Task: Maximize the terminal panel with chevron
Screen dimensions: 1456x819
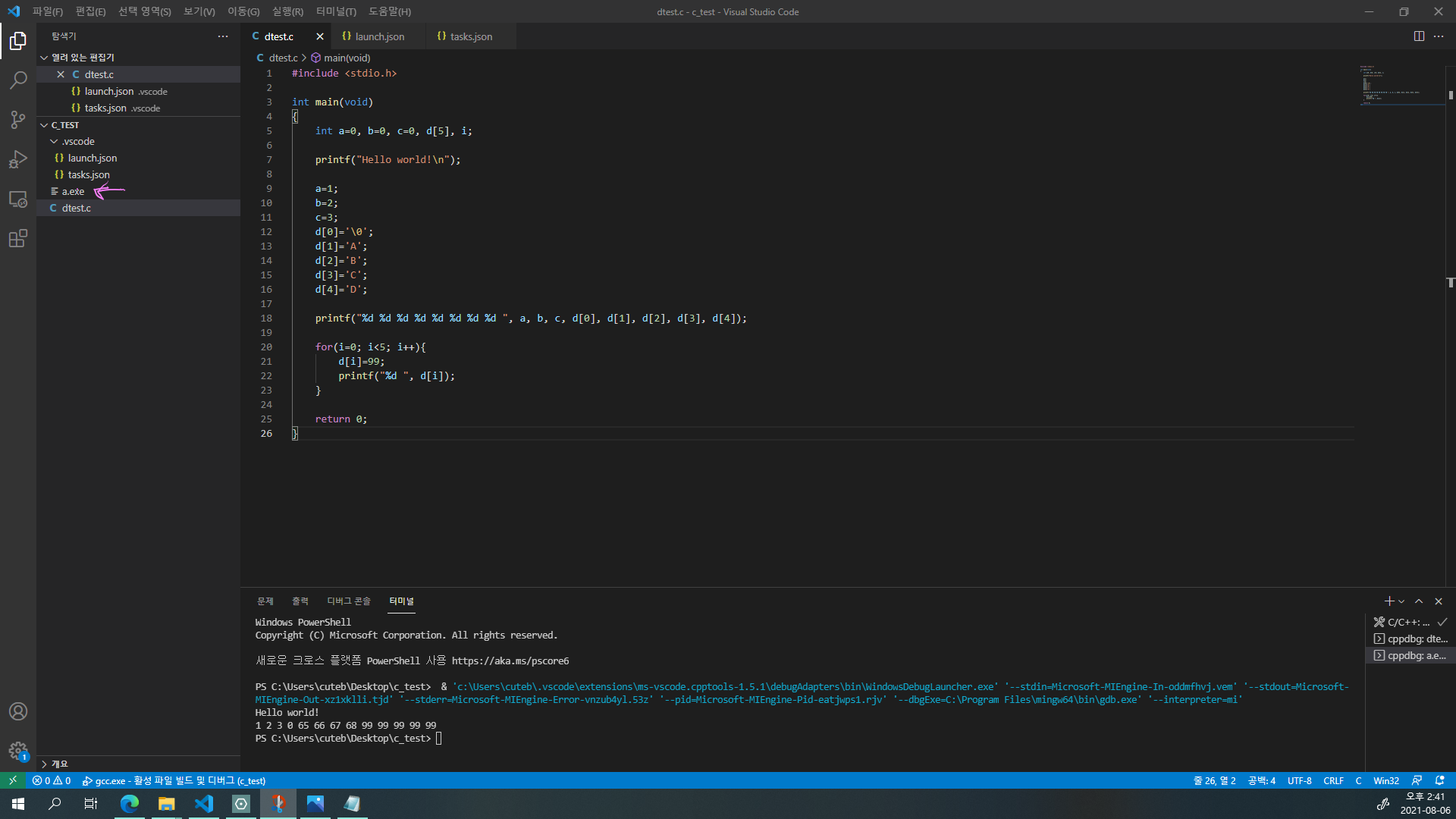Action: click(1419, 601)
